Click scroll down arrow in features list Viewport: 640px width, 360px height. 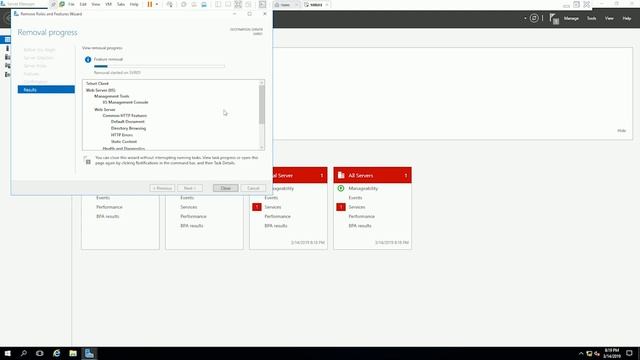tap(262, 147)
